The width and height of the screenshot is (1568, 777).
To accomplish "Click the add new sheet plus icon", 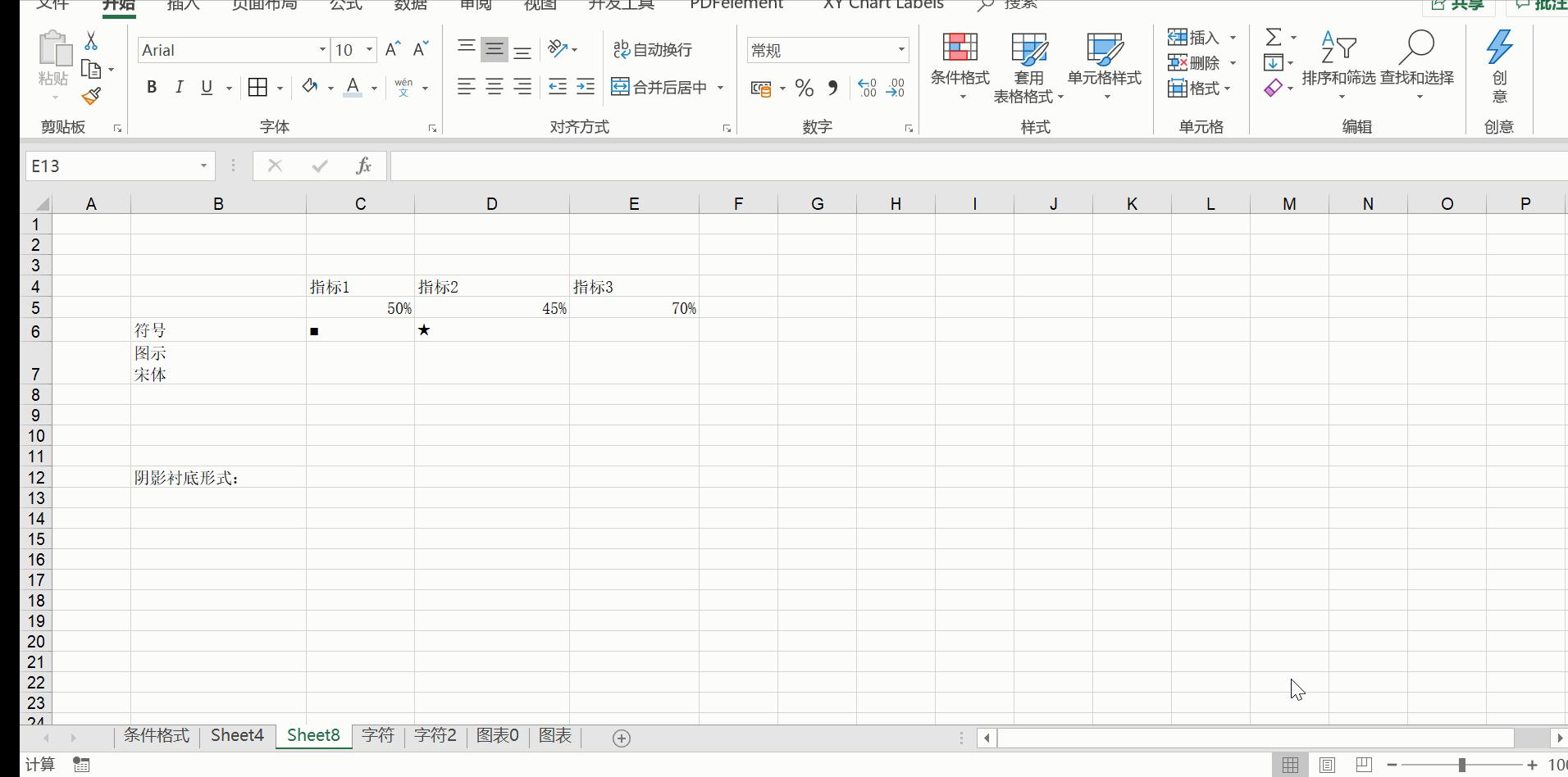I will pos(622,738).
